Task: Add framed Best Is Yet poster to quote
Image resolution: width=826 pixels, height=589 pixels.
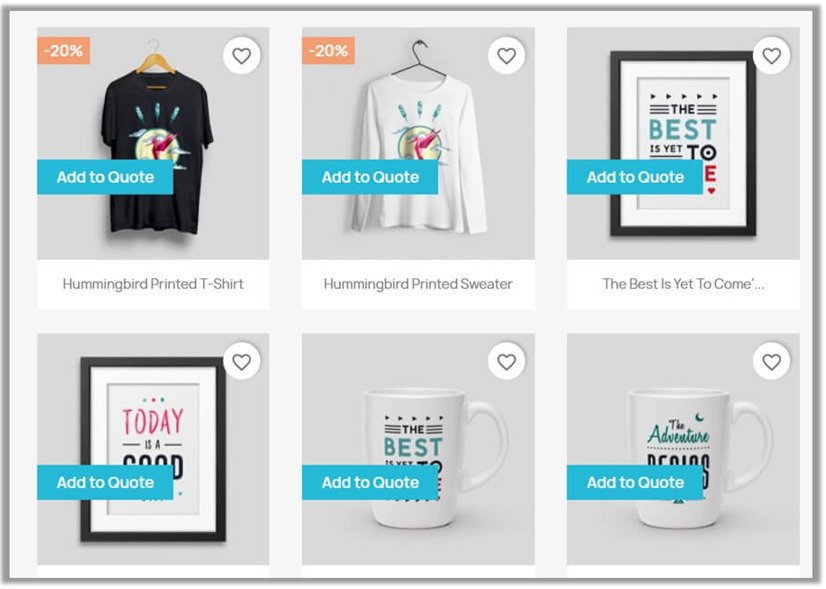Action: click(635, 177)
